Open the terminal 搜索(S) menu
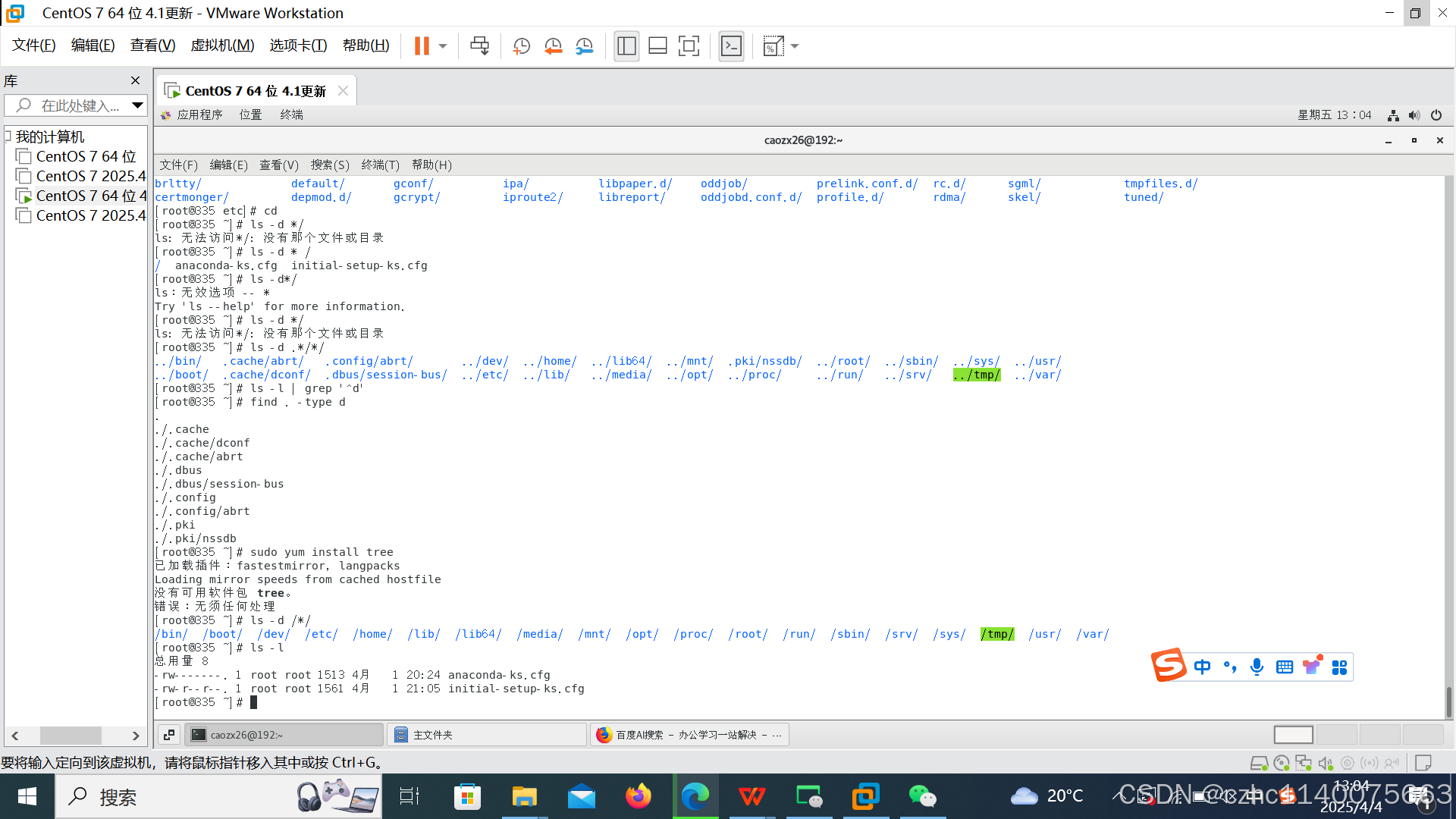 click(330, 165)
